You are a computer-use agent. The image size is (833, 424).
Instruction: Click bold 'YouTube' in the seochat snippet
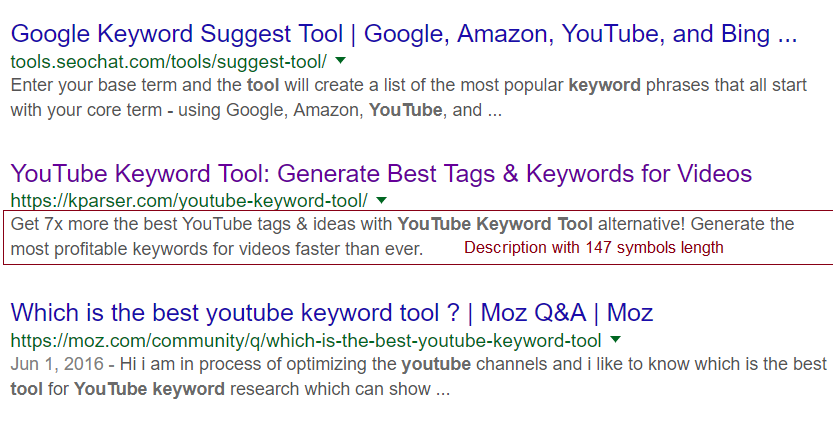pyautogui.click(x=405, y=110)
